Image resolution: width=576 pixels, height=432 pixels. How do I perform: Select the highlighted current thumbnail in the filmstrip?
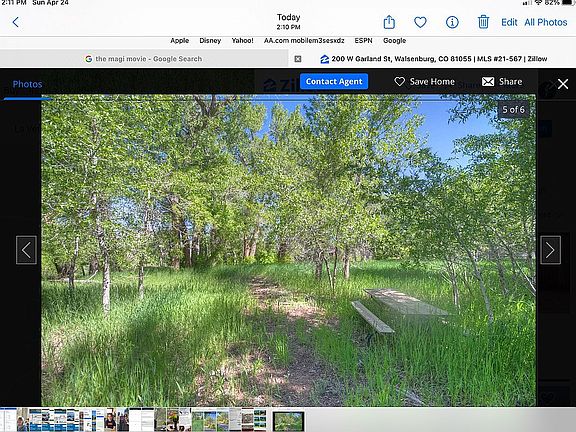[288, 421]
